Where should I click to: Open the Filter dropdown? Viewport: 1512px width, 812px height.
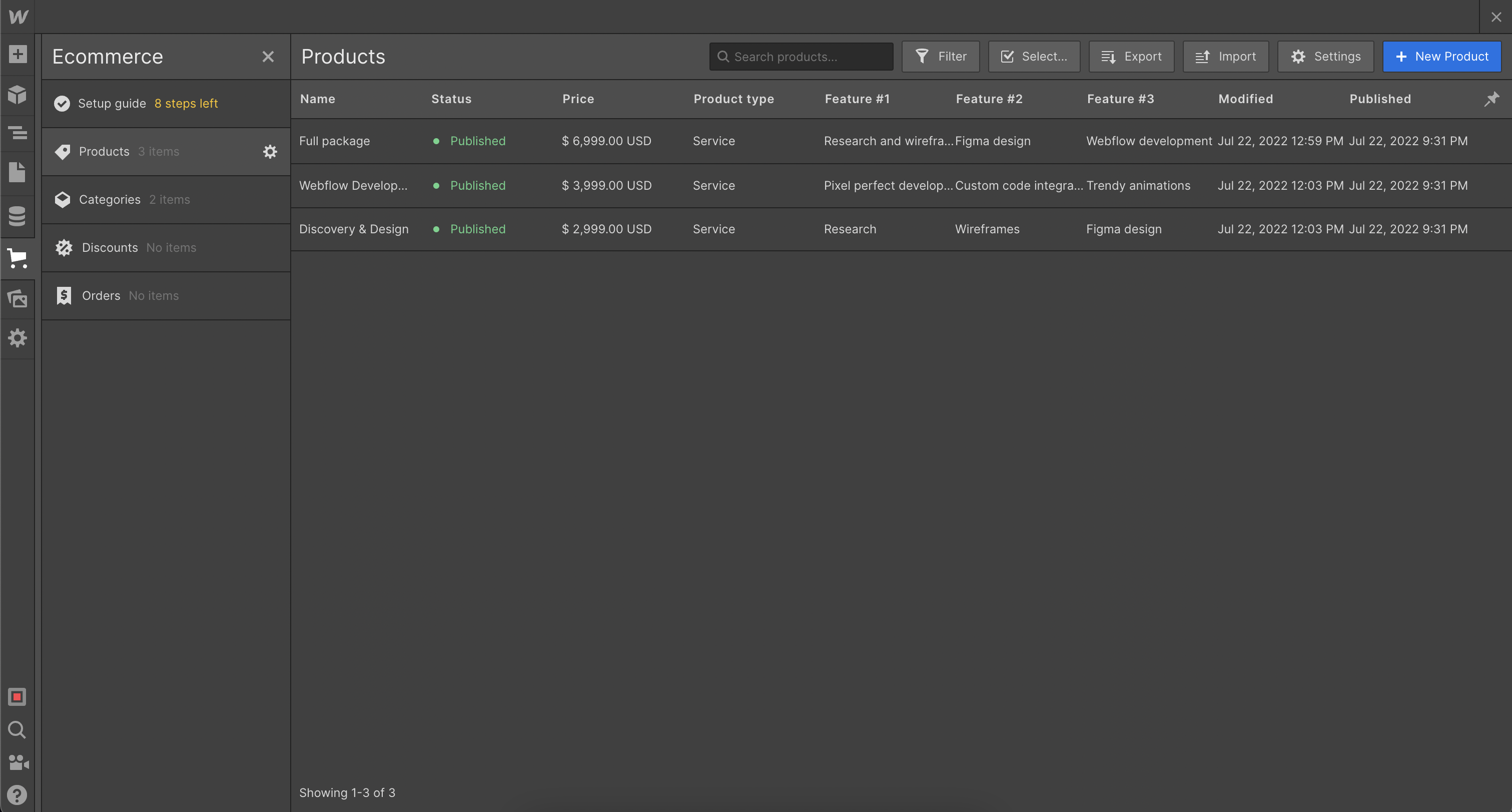[940, 57]
